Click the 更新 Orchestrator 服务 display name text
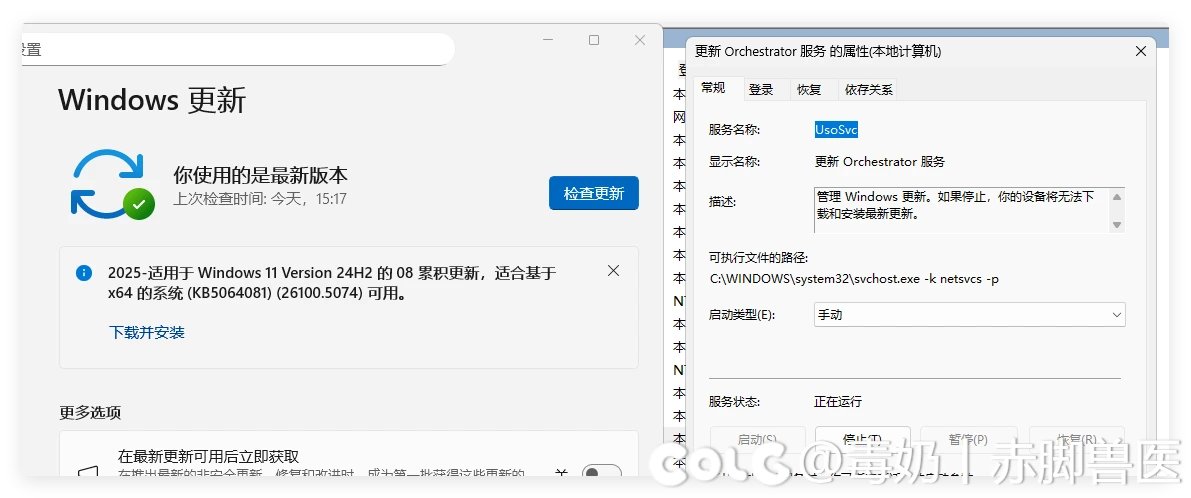The width and height of the screenshot is (1191, 498). coord(880,162)
